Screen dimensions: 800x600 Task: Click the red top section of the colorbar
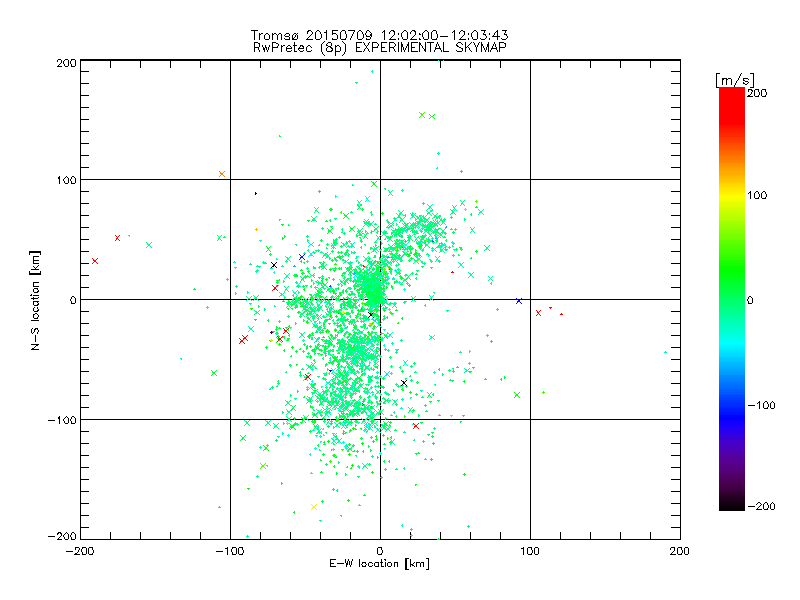click(732, 105)
